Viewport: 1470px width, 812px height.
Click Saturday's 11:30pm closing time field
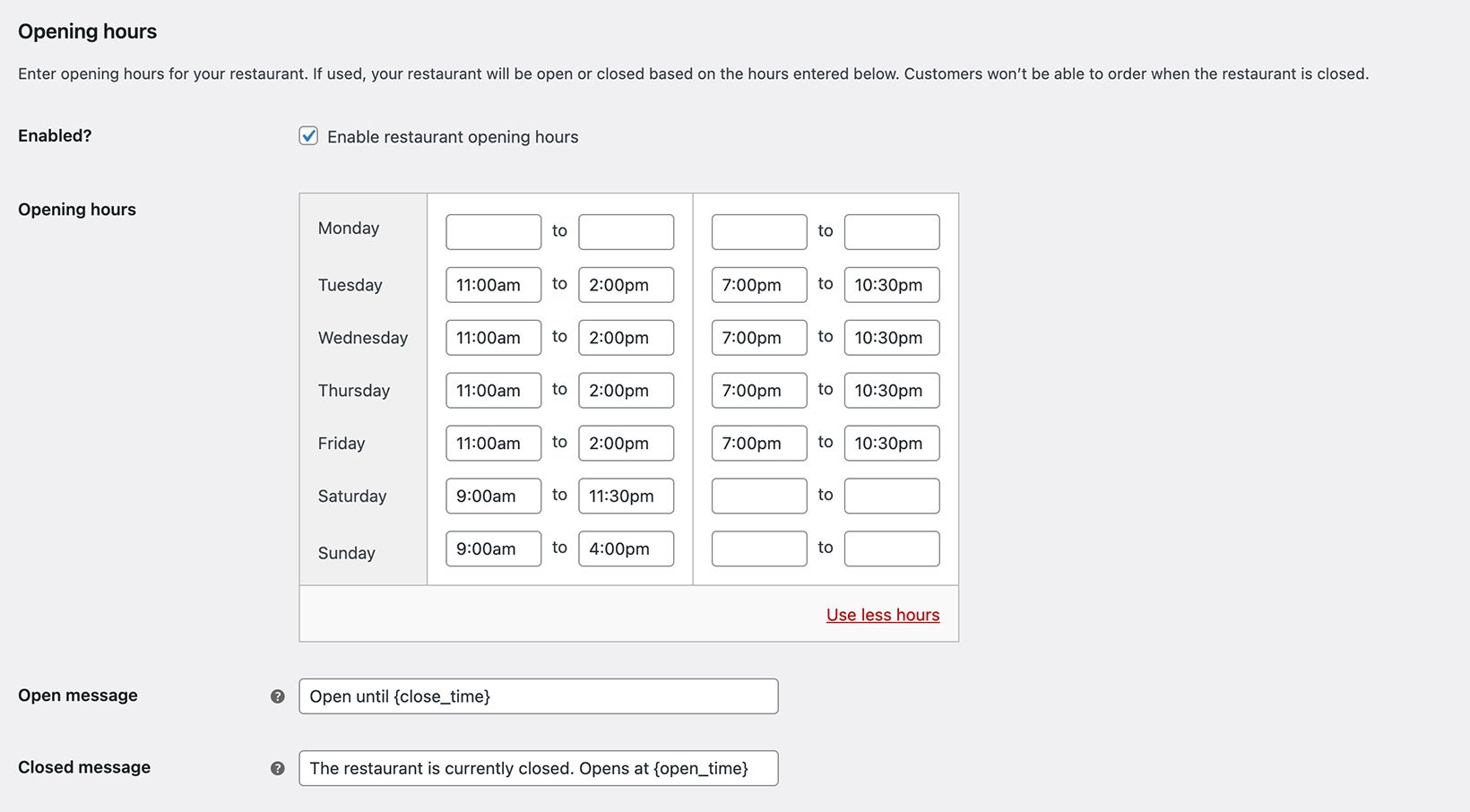[x=626, y=496]
